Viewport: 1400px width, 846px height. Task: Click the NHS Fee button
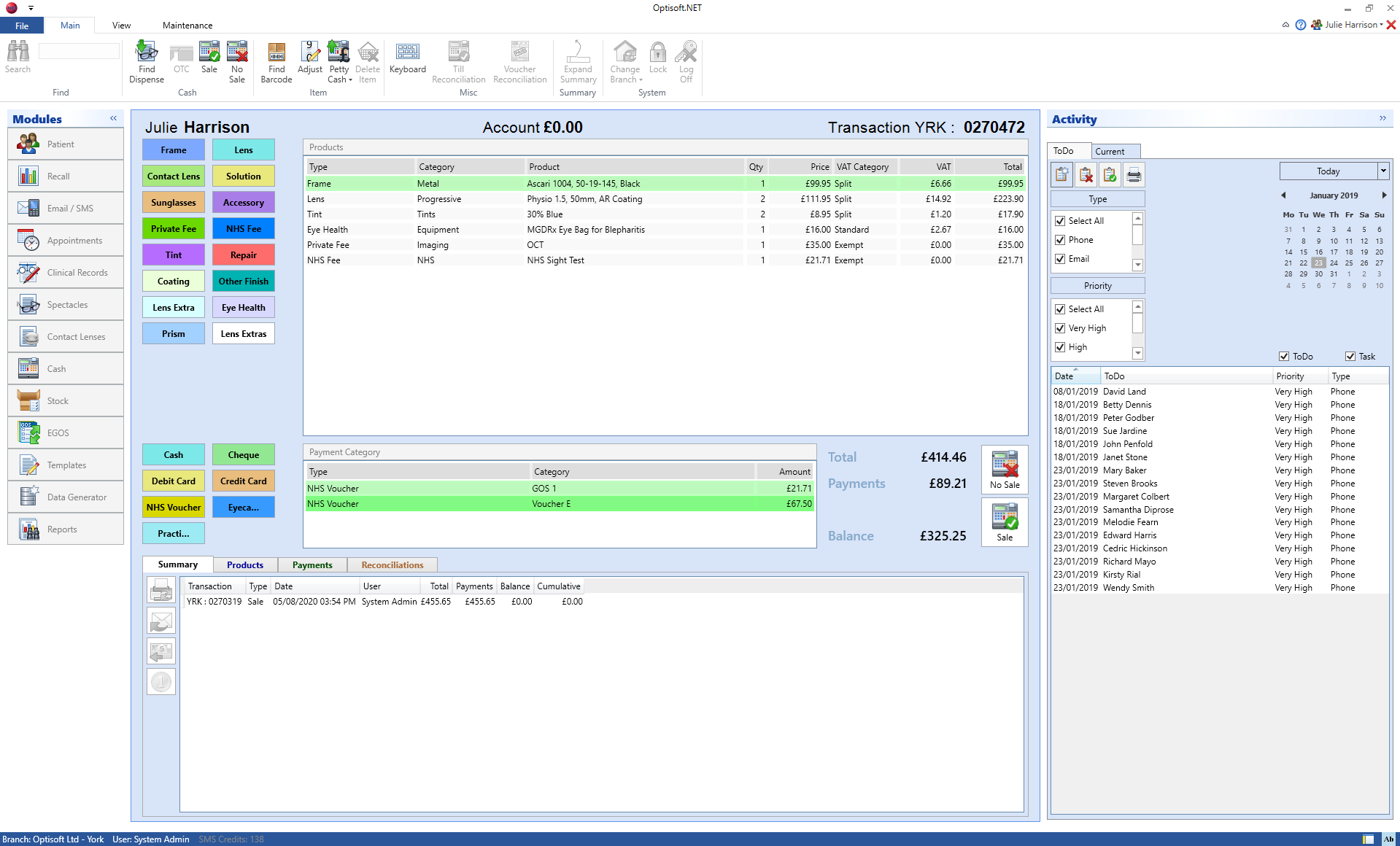click(x=243, y=228)
